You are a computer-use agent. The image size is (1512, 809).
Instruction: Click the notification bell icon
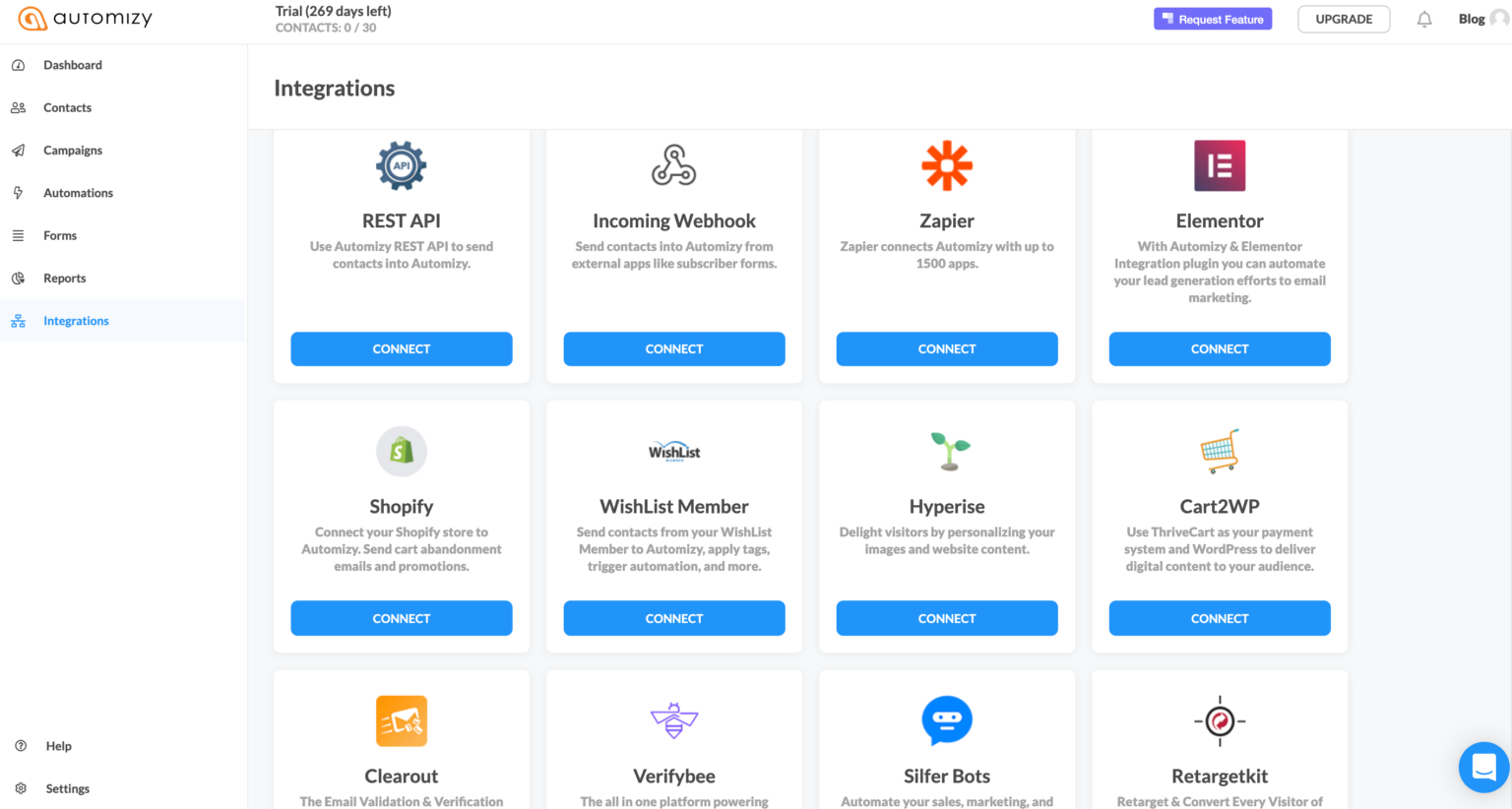(1423, 20)
